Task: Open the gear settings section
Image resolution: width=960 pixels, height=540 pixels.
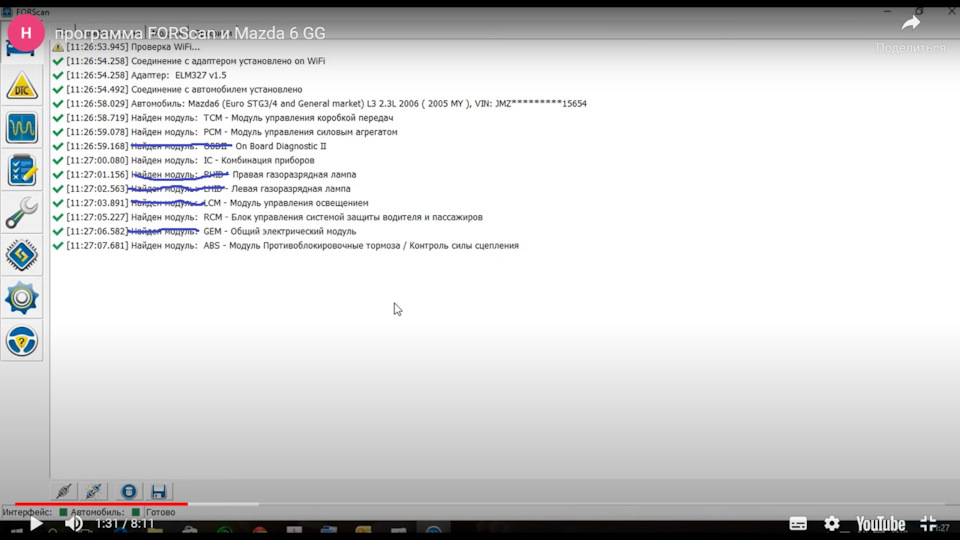Action: pos(22,298)
